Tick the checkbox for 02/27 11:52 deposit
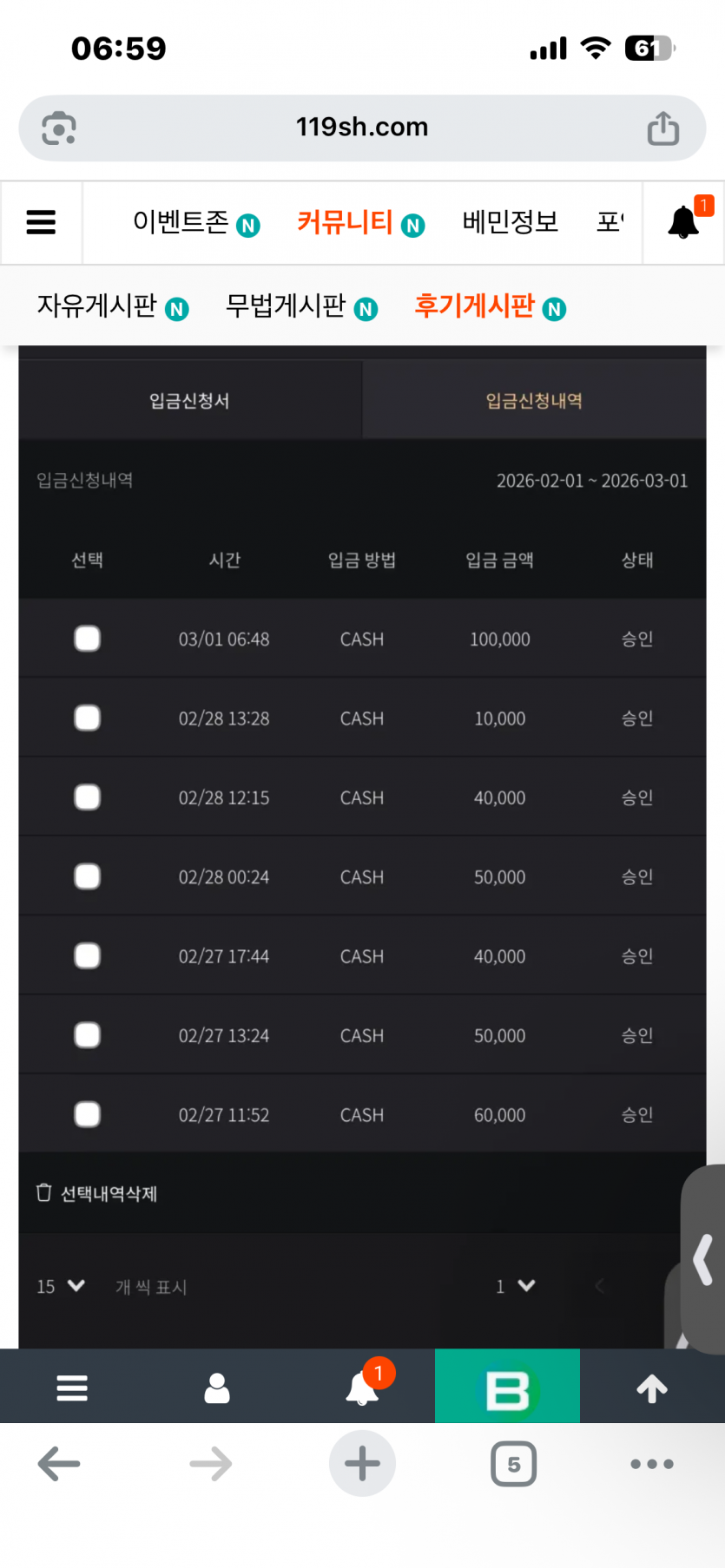Image resolution: width=725 pixels, height=1568 pixels. [x=88, y=1114]
